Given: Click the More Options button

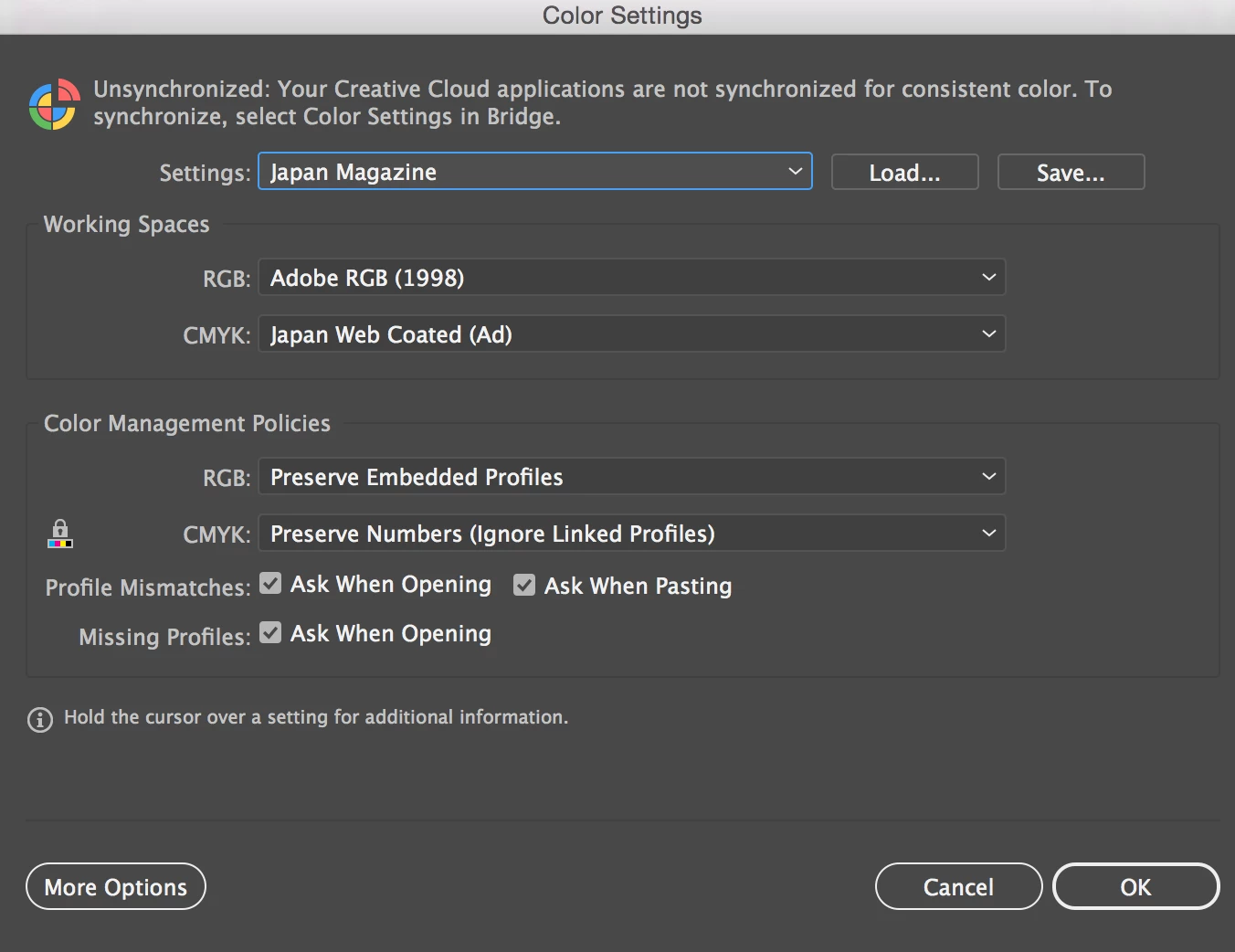Looking at the screenshot, I should 116,886.
